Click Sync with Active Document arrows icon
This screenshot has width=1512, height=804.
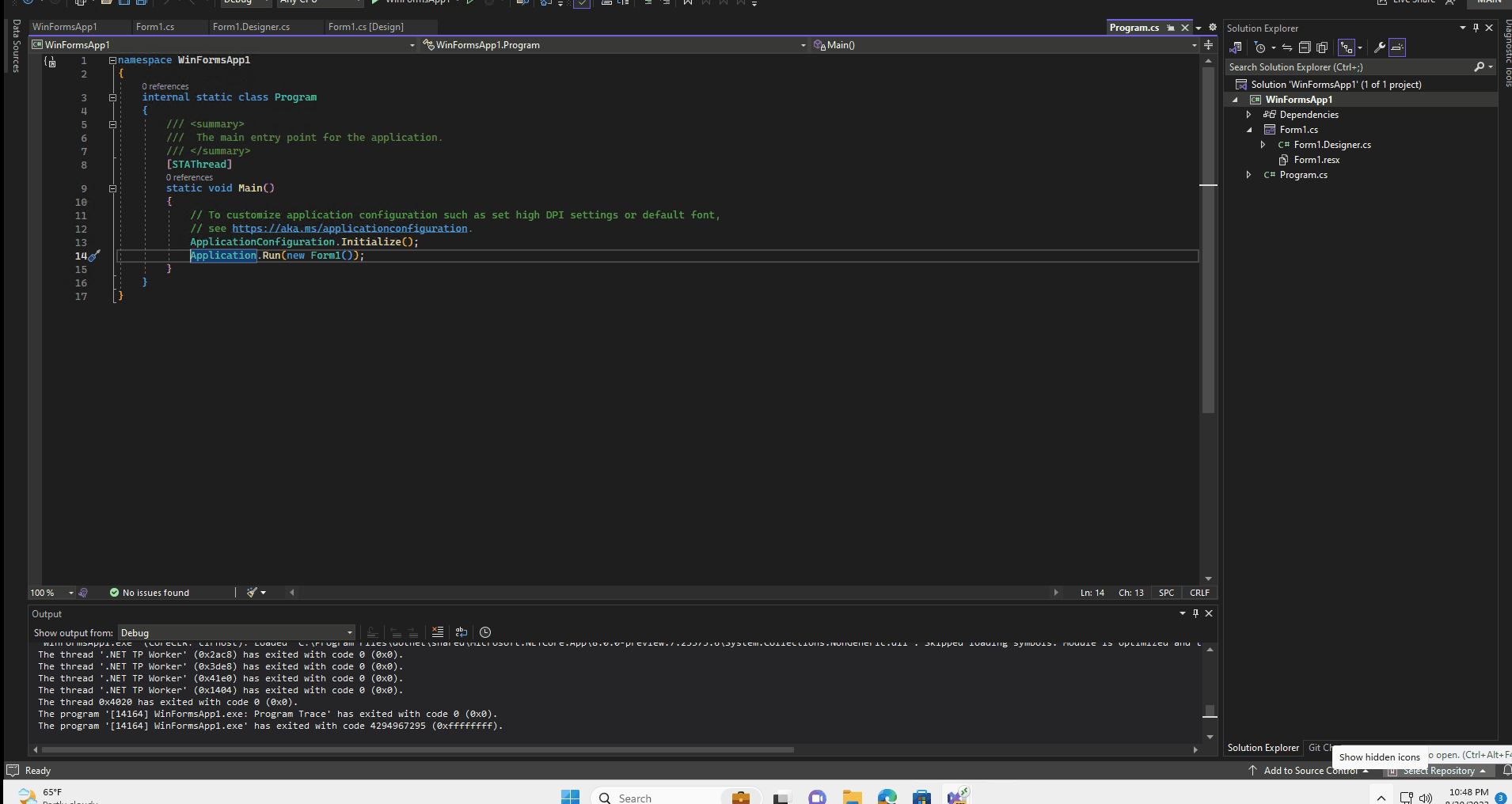click(1287, 47)
